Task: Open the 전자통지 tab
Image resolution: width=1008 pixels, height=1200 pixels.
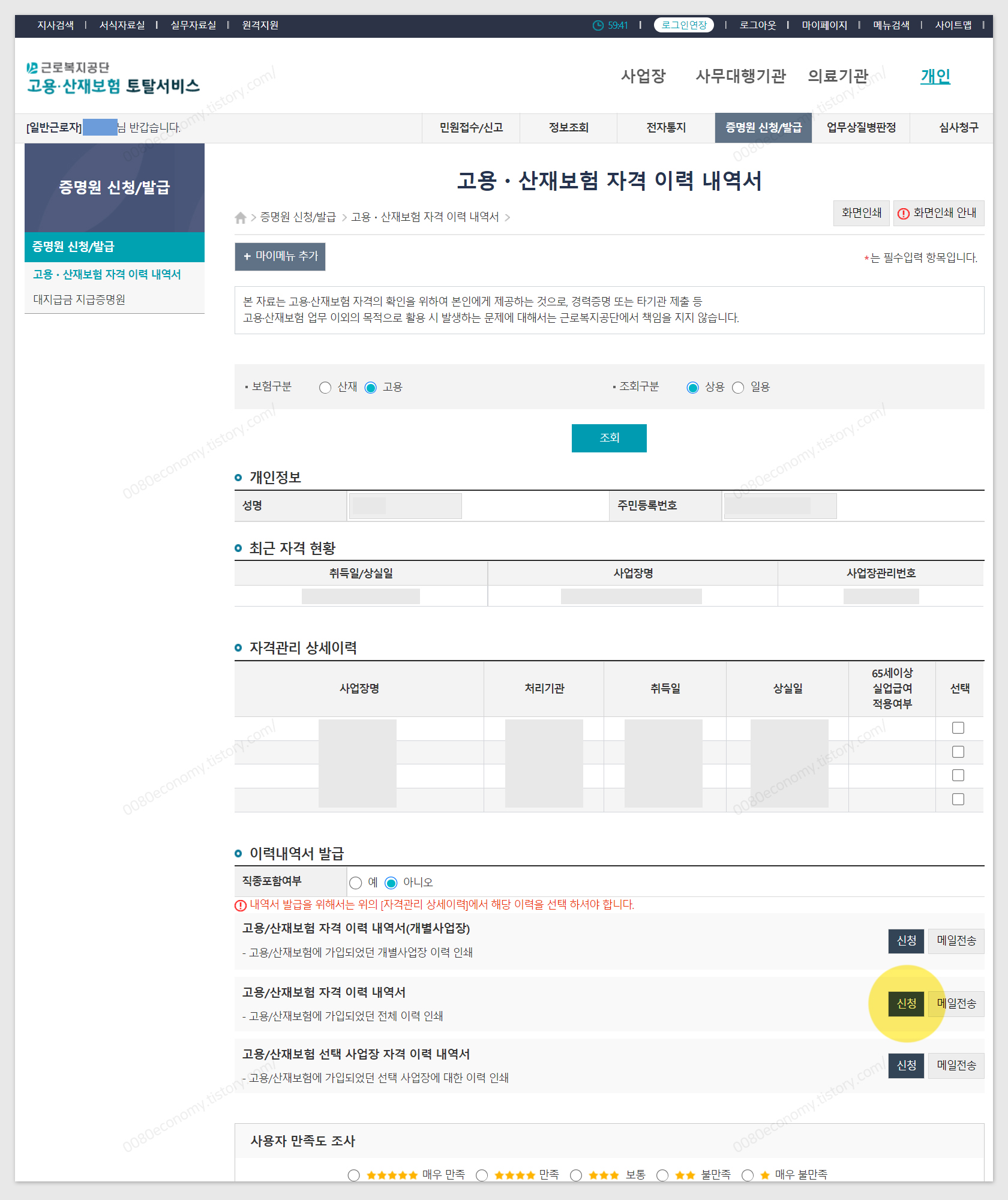Action: (x=666, y=128)
